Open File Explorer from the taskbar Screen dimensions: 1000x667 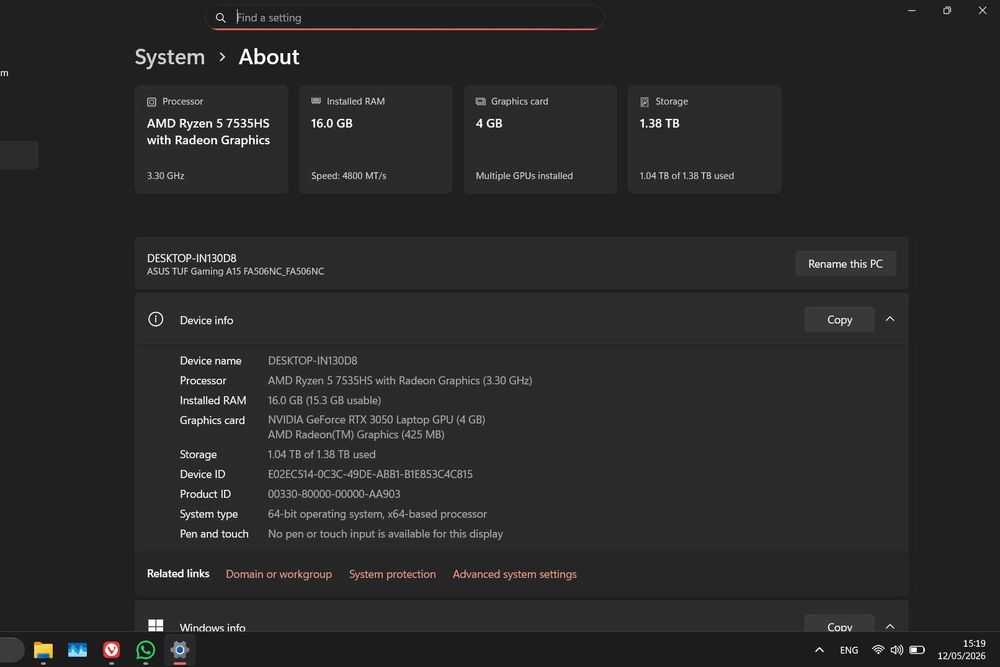click(43, 650)
